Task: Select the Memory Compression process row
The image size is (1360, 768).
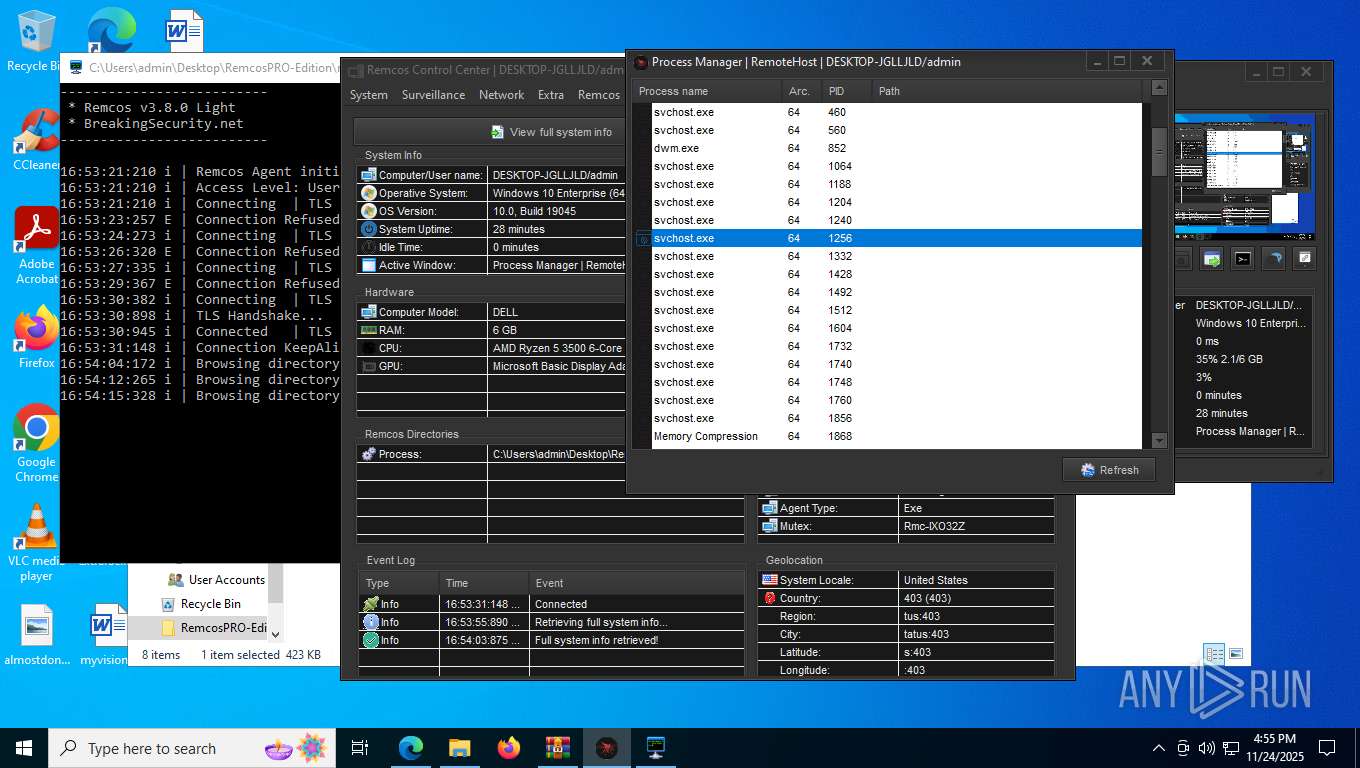Action: coord(887,436)
